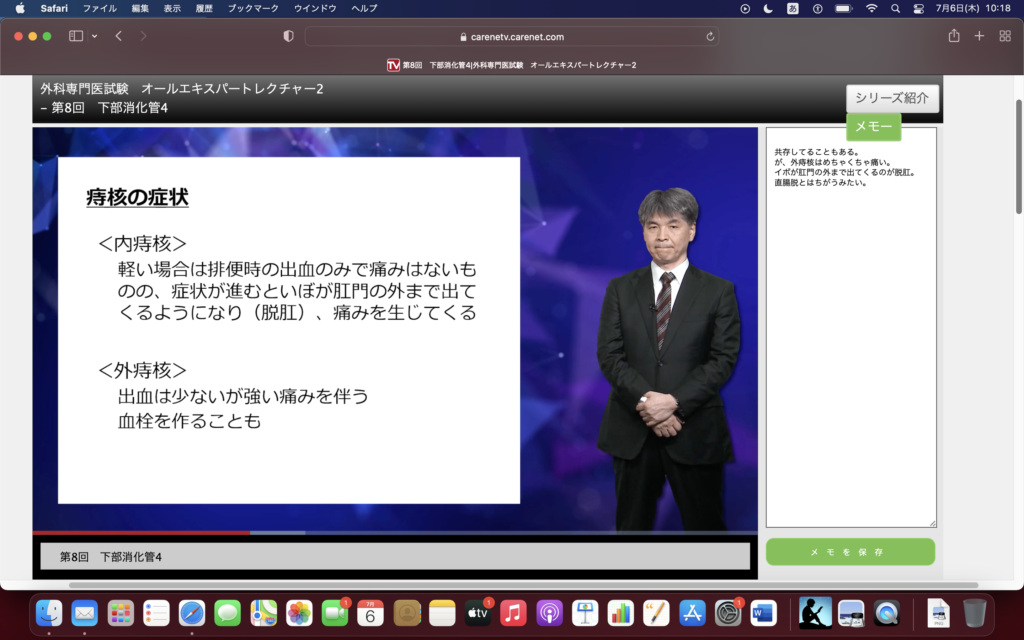Viewport: 1024px width, 640px height.
Task: Click the シリーズ紹介 button
Action: coord(892,98)
